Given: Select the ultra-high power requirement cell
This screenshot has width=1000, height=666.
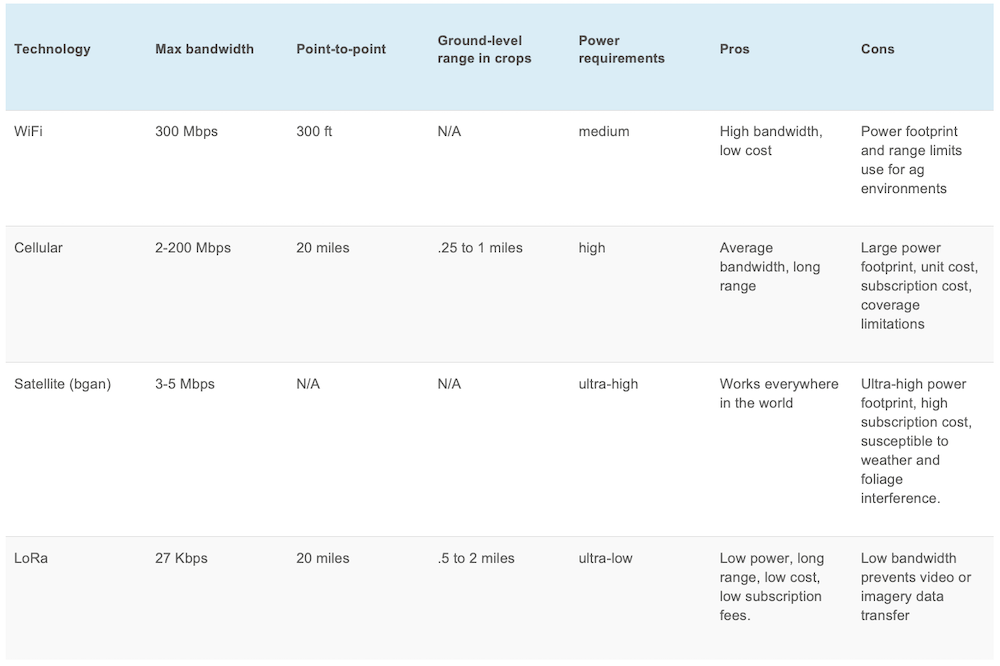Looking at the screenshot, I should [x=608, y=384].
